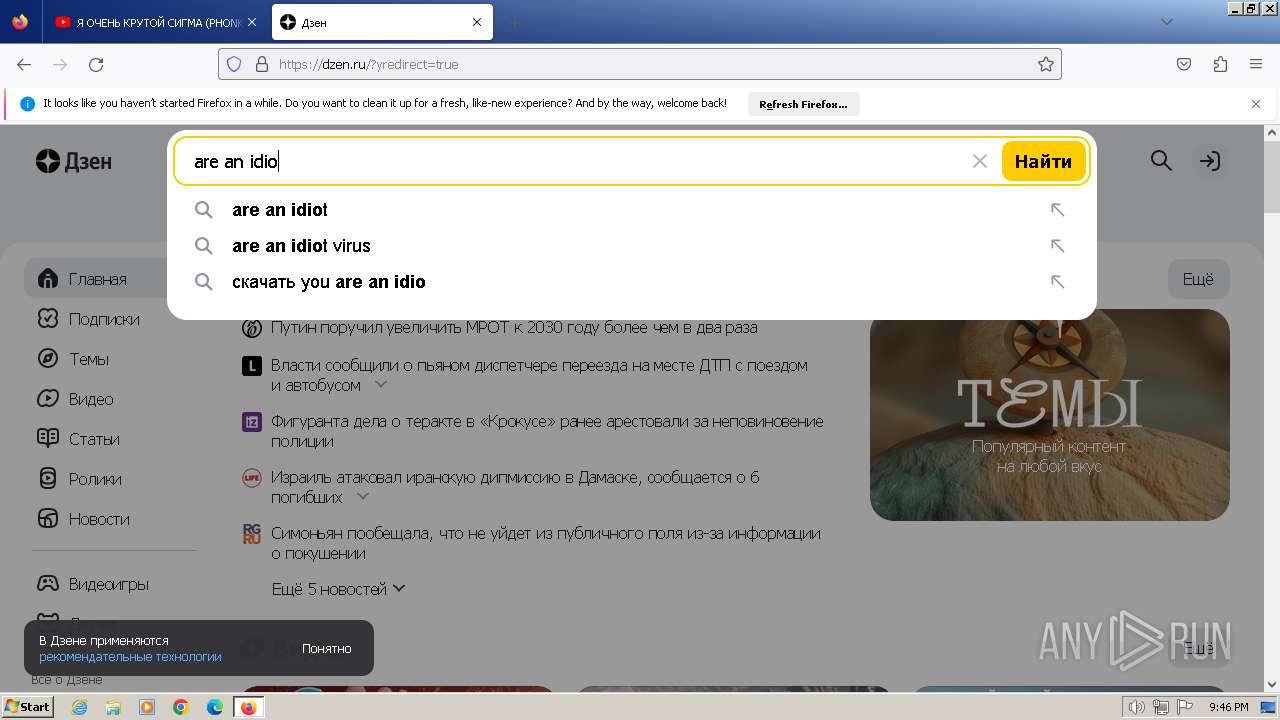Viewport: 1280px width, 720px height.
Task: Click the Refresh Firefox… button
Action: pos(803,104)
